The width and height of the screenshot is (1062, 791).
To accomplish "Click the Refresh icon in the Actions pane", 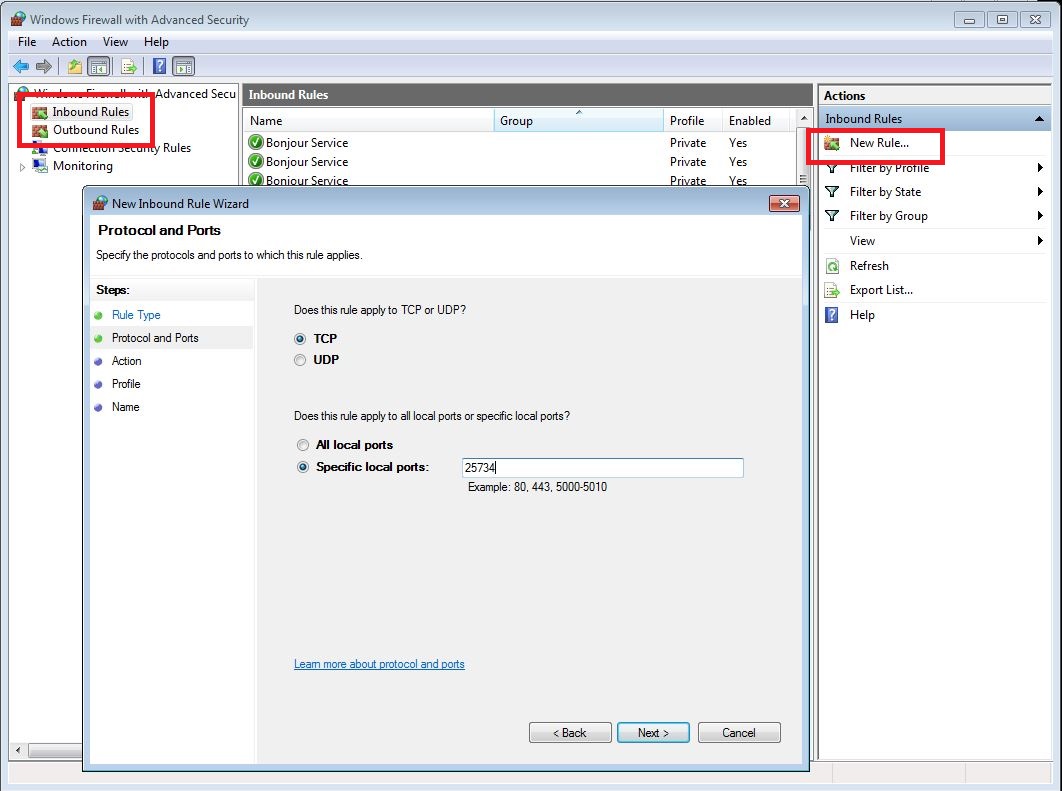I will (x=832, y=266).
